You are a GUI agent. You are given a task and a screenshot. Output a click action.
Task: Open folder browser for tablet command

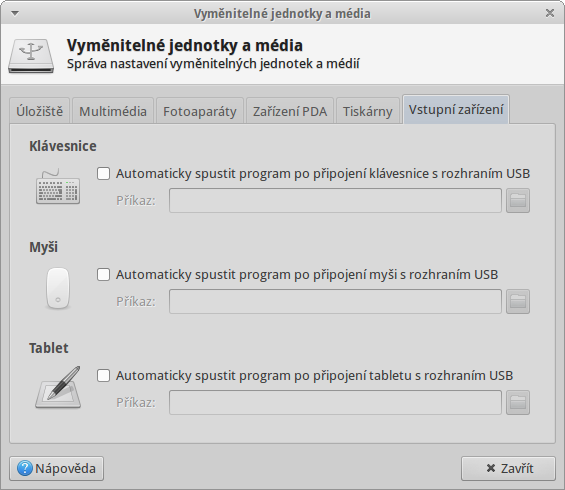(x=518, y=402)
